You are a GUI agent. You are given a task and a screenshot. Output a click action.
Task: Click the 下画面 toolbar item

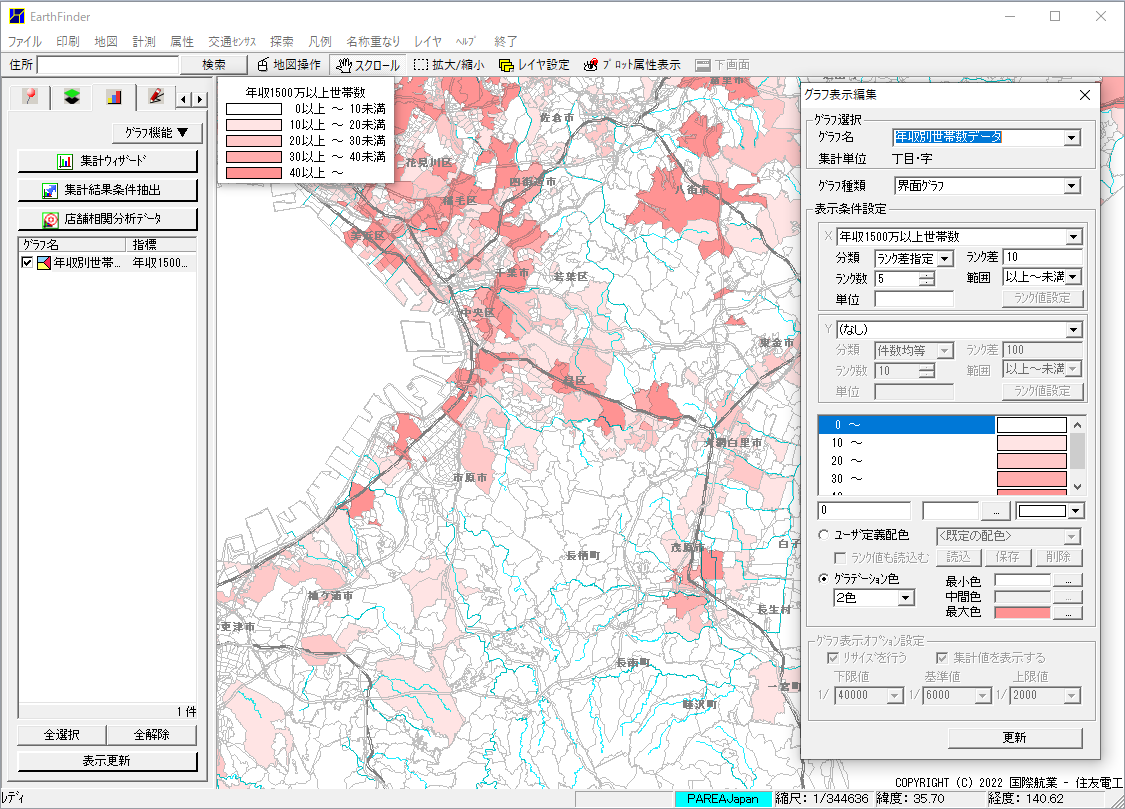tap(723, 65)
